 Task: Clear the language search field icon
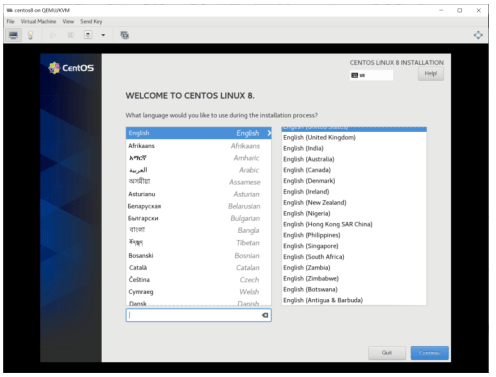[x=265, y=315]
